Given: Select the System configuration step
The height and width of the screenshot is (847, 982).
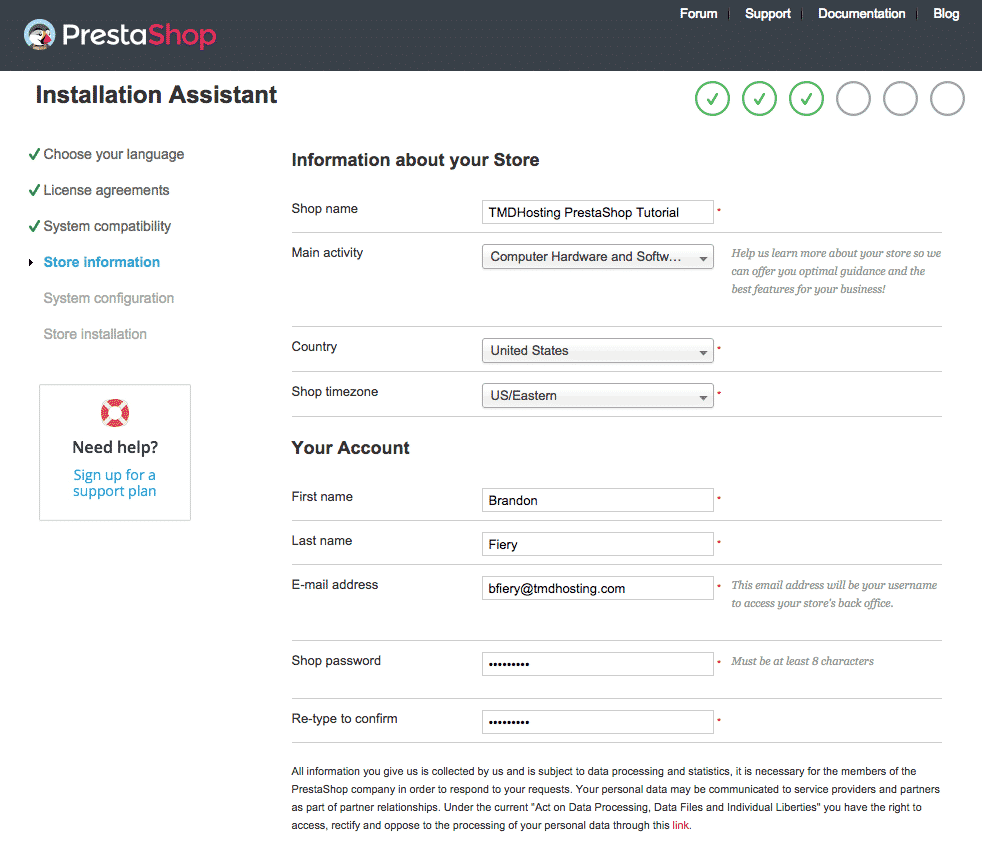Looking at the screenshot, I should click(108, 298).
